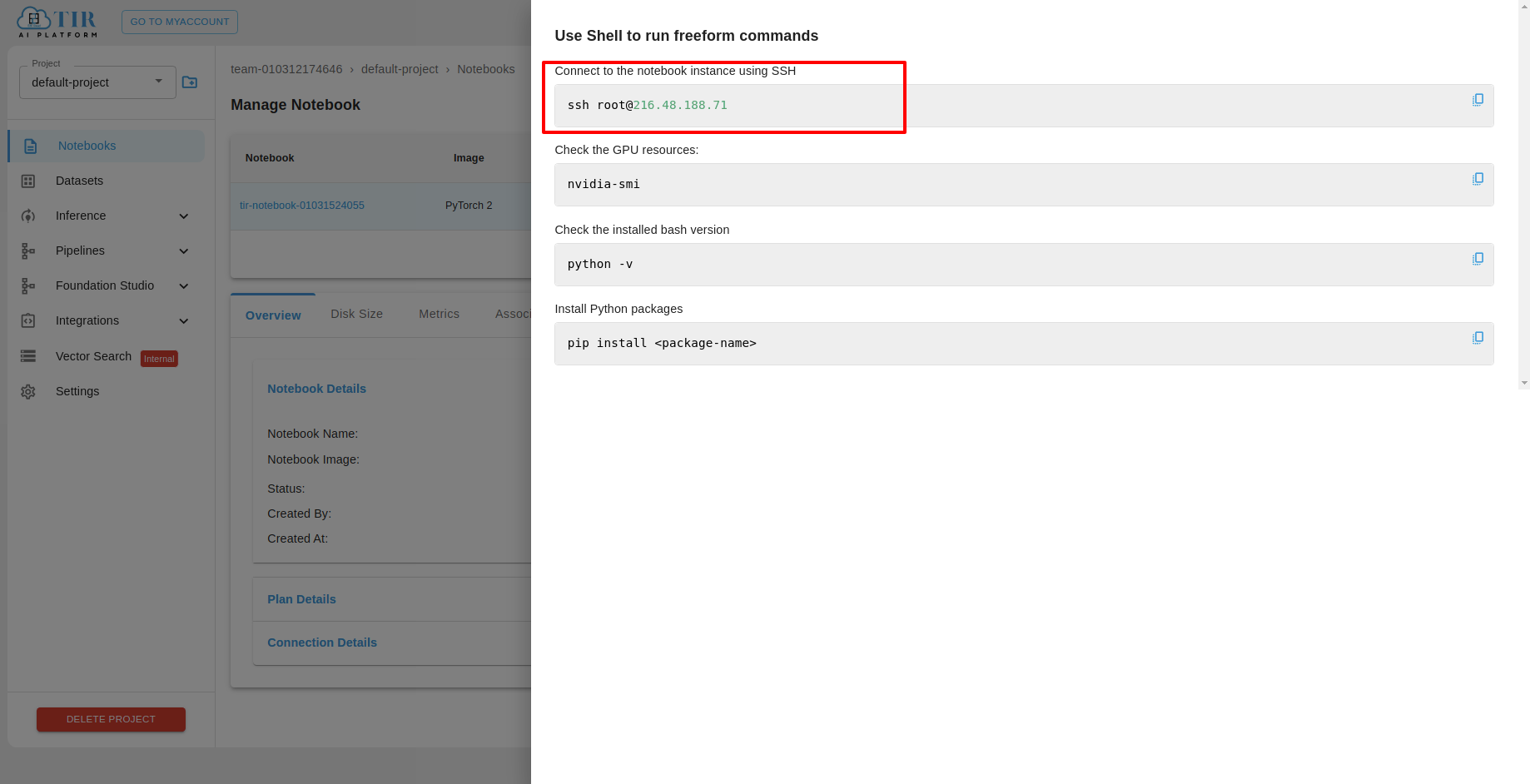Viewport: 1530px width, 784px height.
Task: Click the nvidia-smi command box
Action: (x=1024, y=185)
